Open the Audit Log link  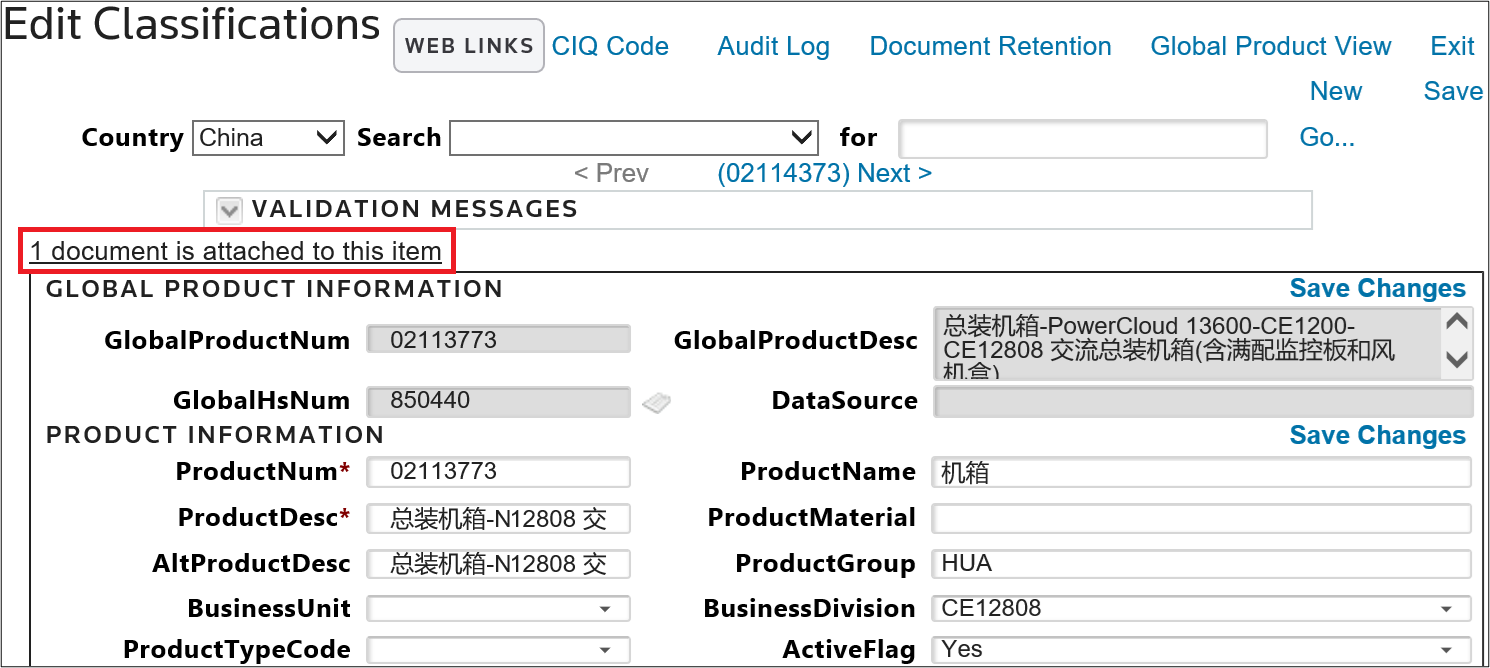pyautogui.click(x=774, y=46)
